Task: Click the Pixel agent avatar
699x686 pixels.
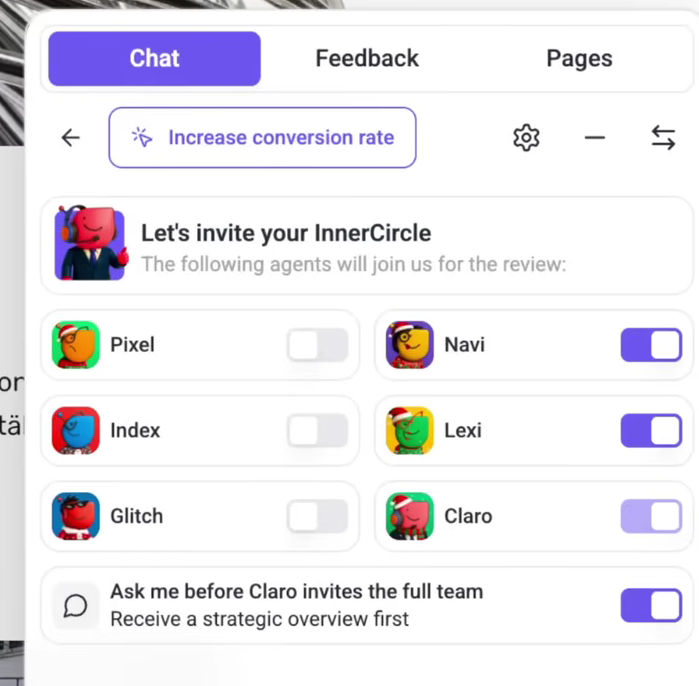Action: click(76, 345)
